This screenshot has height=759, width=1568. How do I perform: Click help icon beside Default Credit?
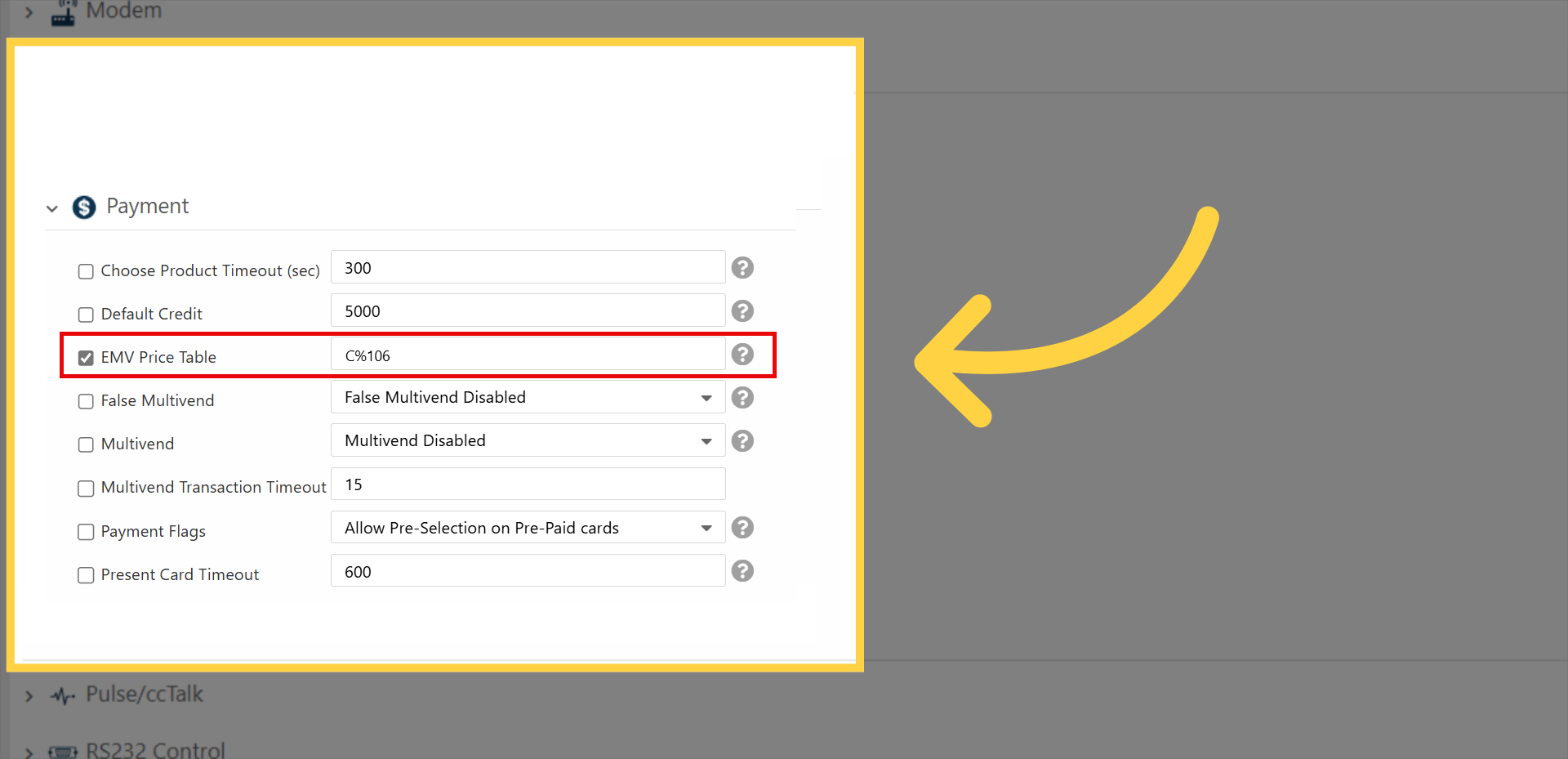[742, 311]
